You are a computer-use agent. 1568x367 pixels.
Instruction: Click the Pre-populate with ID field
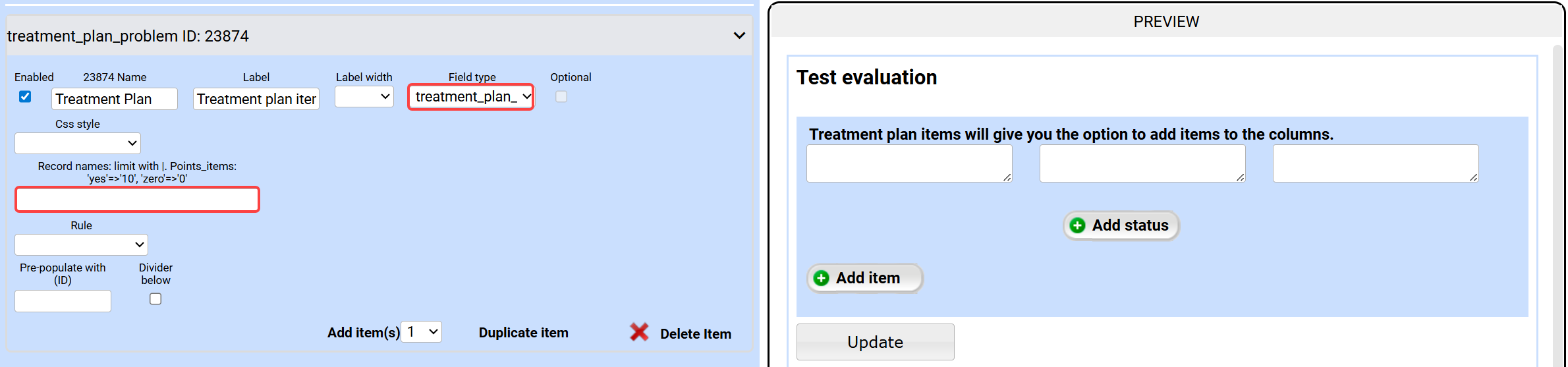(x=63, y=301)
